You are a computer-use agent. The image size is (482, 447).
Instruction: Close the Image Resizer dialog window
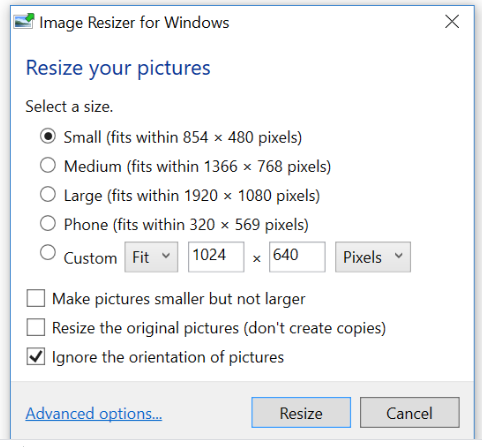coord(452,22)
